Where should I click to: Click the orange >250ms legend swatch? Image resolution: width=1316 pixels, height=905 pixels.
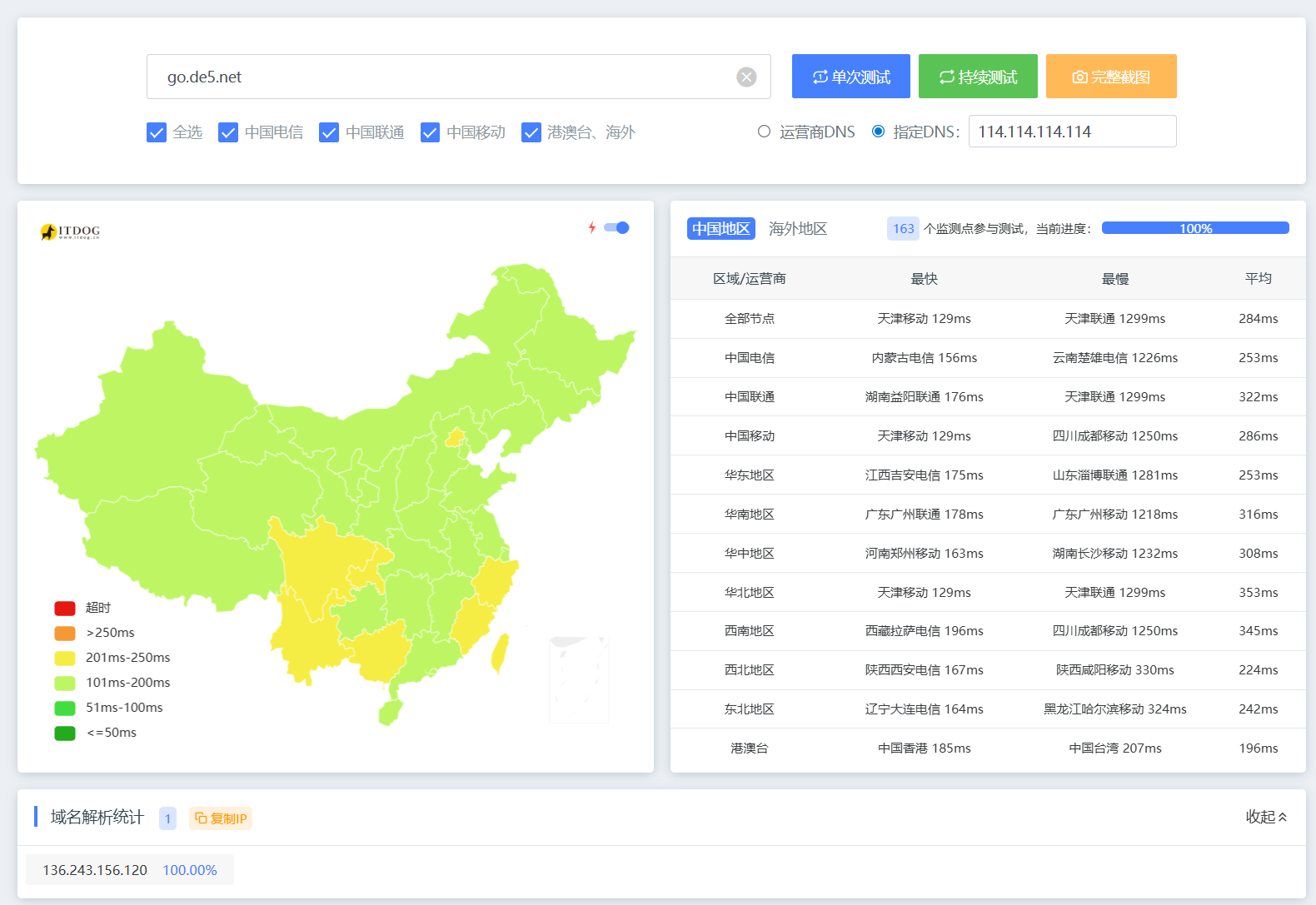point(65,634)
